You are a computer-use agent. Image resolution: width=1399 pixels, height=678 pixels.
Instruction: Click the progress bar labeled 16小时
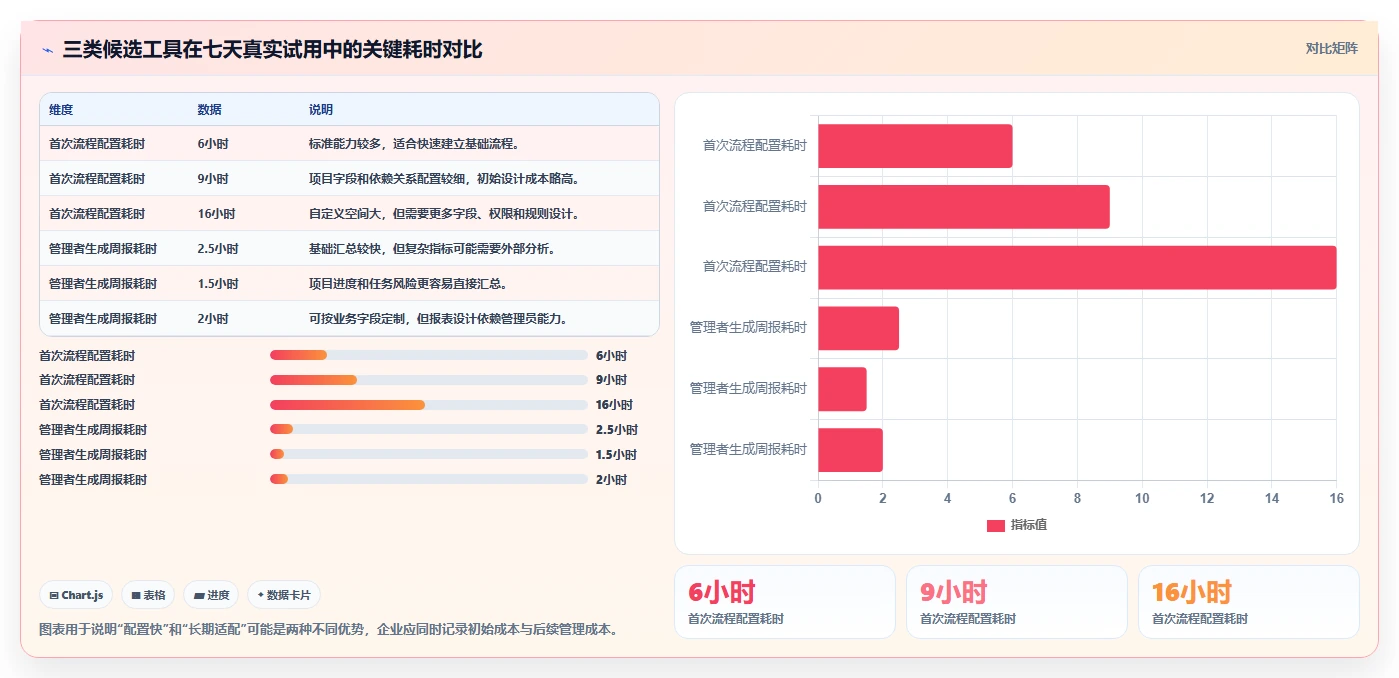429,405
